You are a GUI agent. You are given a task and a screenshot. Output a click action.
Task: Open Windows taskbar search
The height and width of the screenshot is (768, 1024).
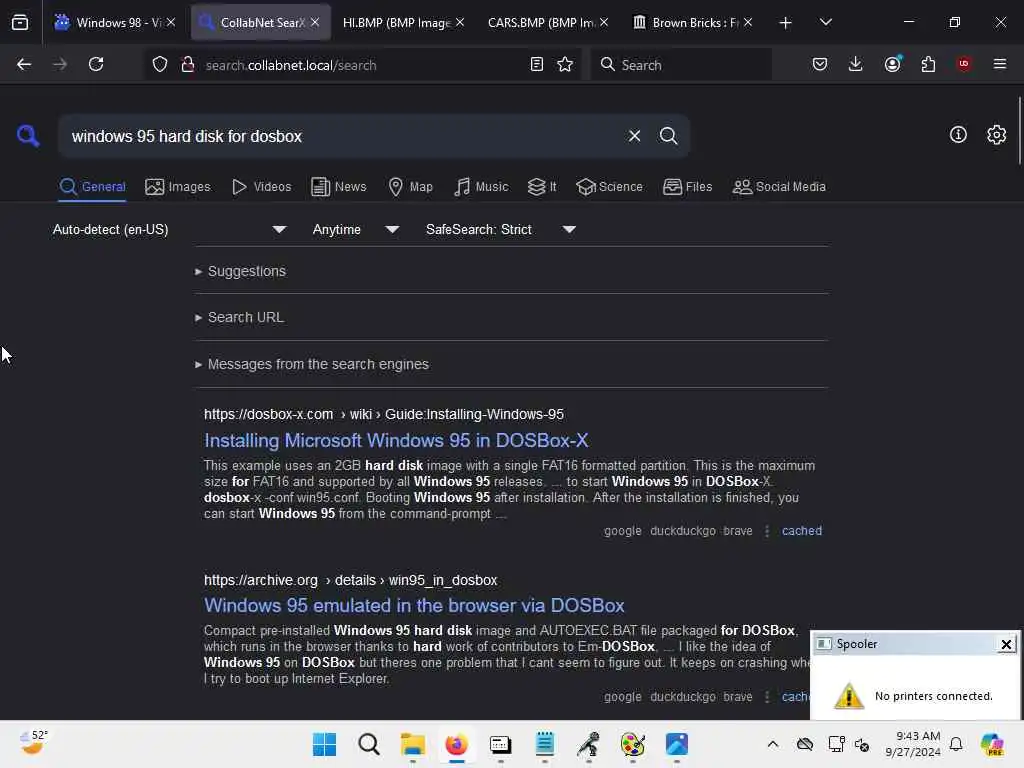pyautogui.click(x=368, y=744)
